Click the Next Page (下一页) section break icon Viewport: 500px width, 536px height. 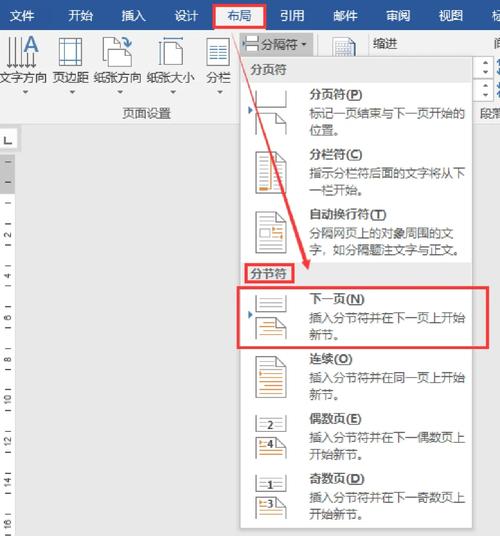point(271,318)
